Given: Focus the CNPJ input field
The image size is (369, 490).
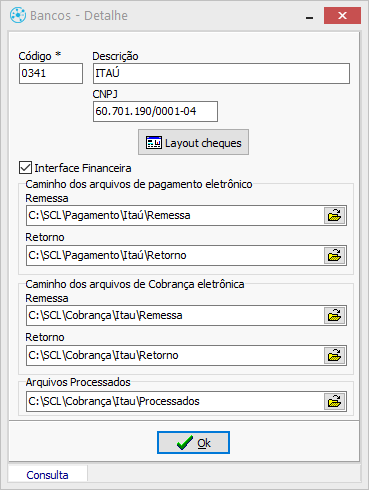Looking at the screenshot, I should pyautogui.click(x=155, y=111).
